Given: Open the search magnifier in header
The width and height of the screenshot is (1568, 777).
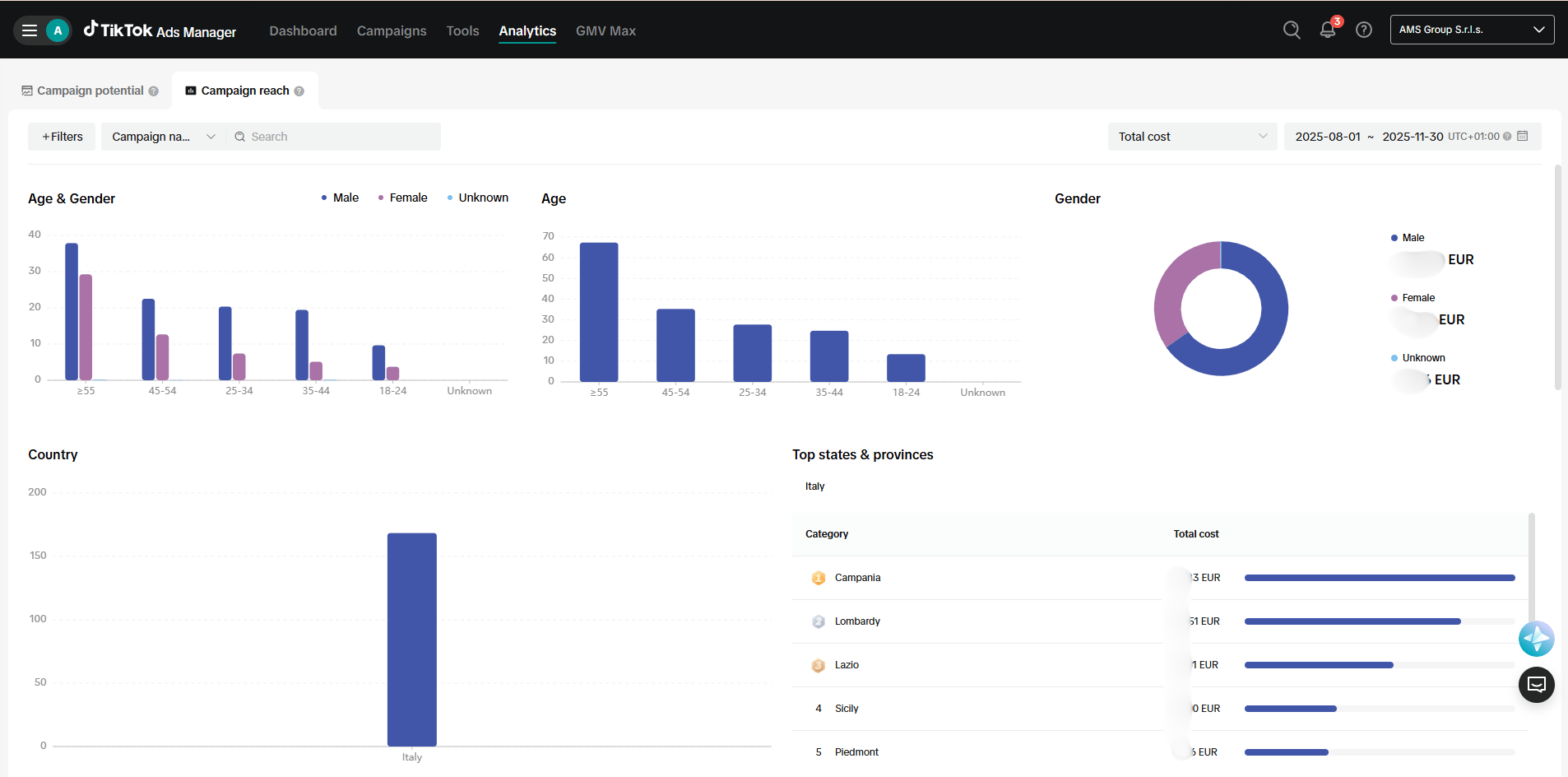Looking at the screenshot, I should (x=1292, y=30).
